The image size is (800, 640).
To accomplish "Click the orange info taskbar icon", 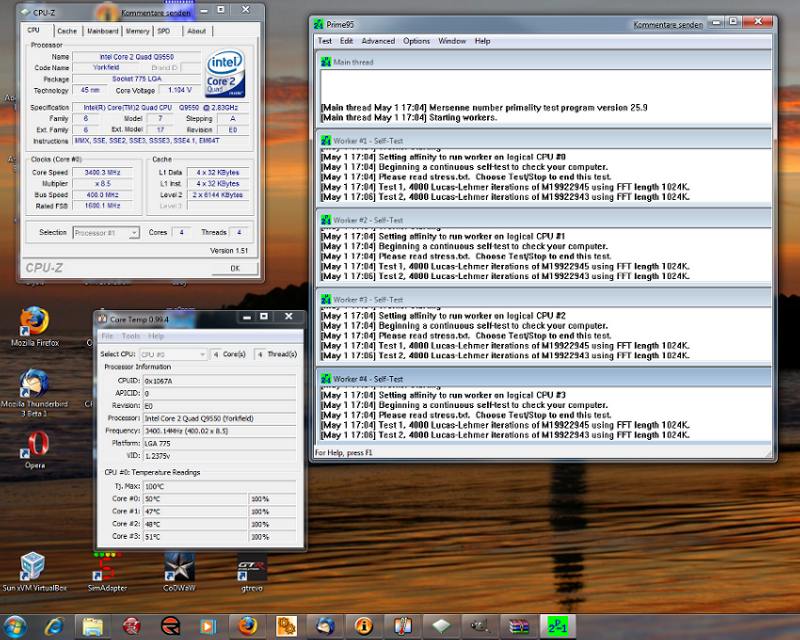I will pyautogui.click(x=364, y=626).
